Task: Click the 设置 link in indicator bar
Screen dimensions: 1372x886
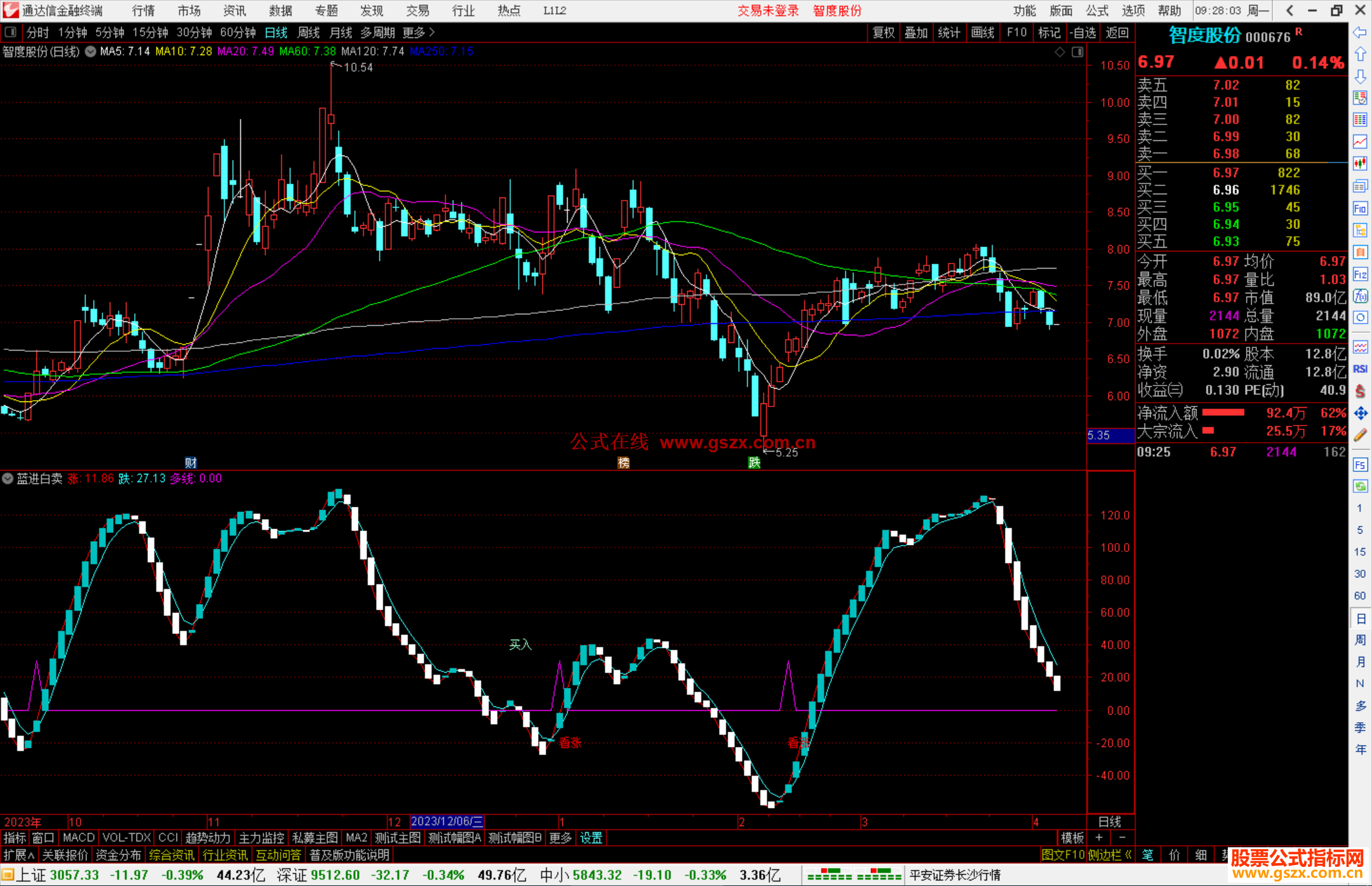Action: coord(591,838)
